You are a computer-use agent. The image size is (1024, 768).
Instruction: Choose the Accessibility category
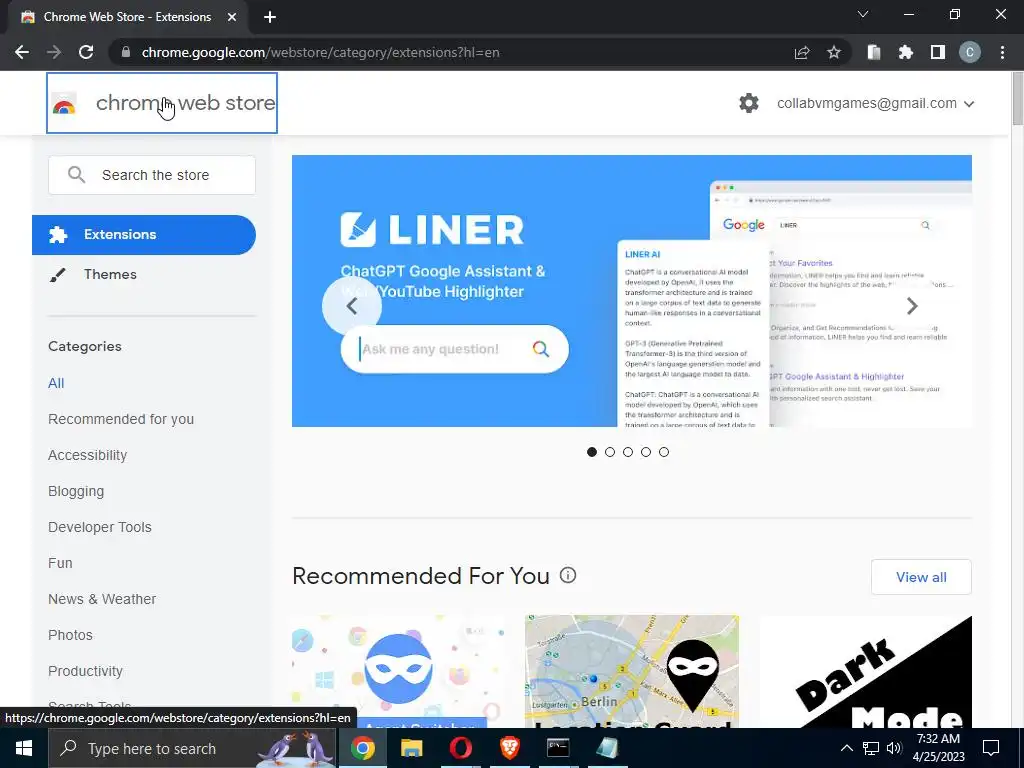[88, 455]
